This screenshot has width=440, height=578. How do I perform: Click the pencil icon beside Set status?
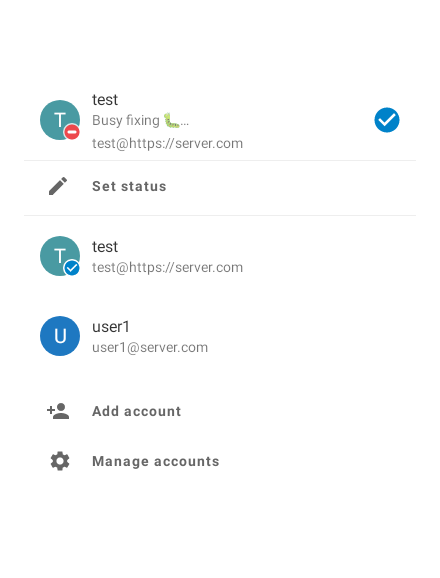tap(58, 186)
